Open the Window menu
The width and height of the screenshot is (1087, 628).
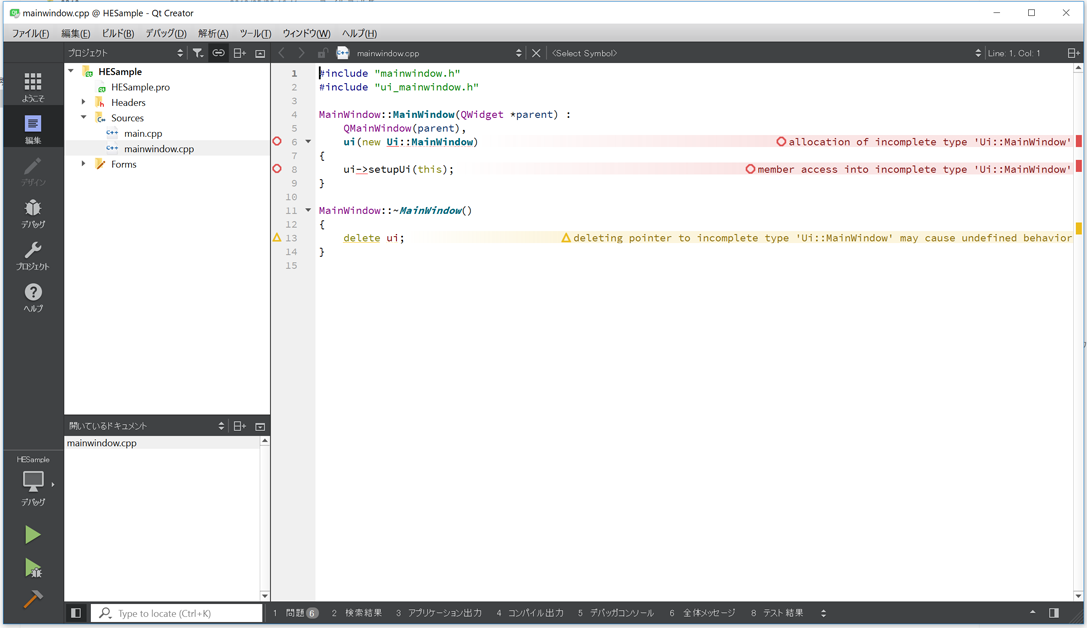point(306,33)
